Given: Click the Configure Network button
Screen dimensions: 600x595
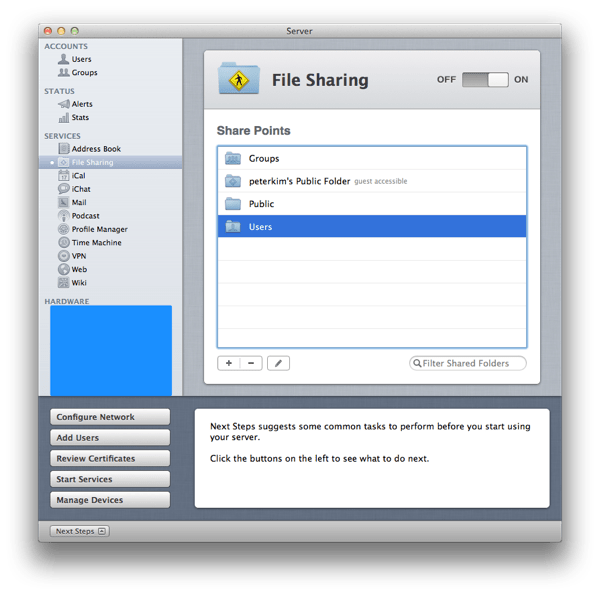Looking at the screenshot, I should 110,417.
